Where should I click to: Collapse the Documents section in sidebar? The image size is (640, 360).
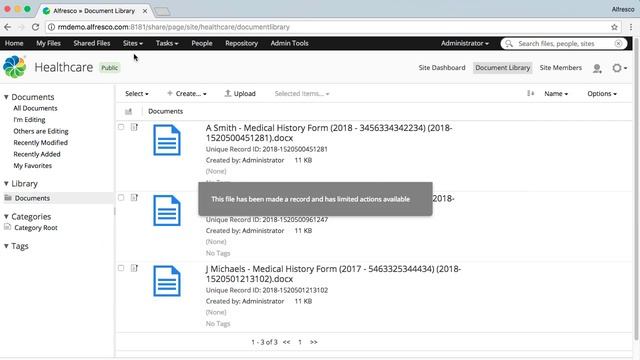pos(6,97)
